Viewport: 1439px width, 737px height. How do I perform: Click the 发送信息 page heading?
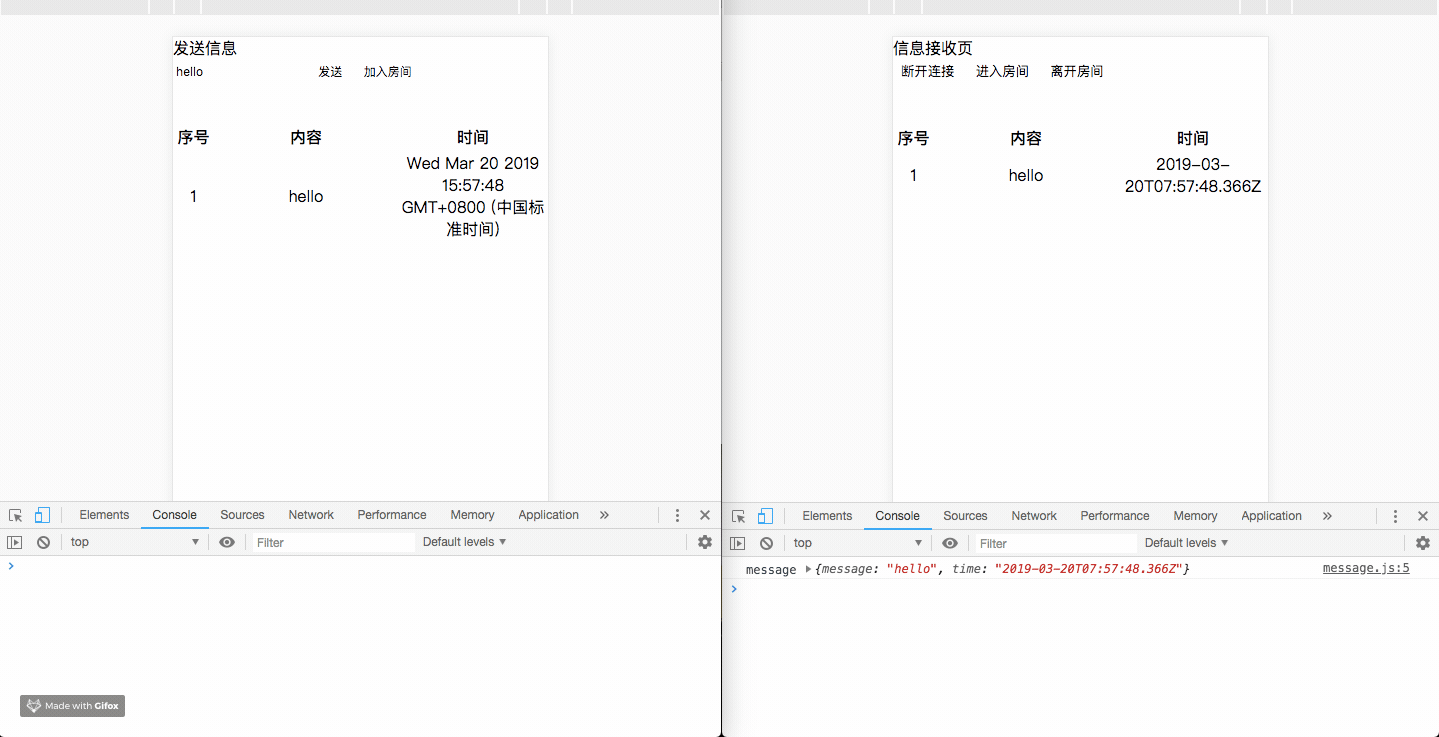pos(205,48)
